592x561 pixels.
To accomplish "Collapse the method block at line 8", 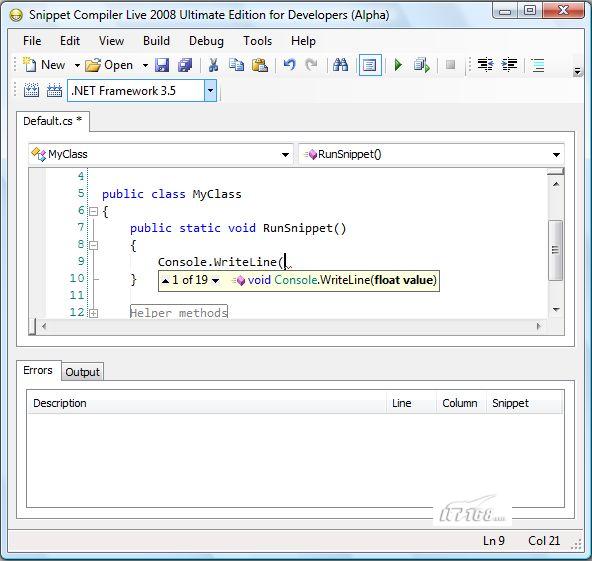I will tap(94, 246).
